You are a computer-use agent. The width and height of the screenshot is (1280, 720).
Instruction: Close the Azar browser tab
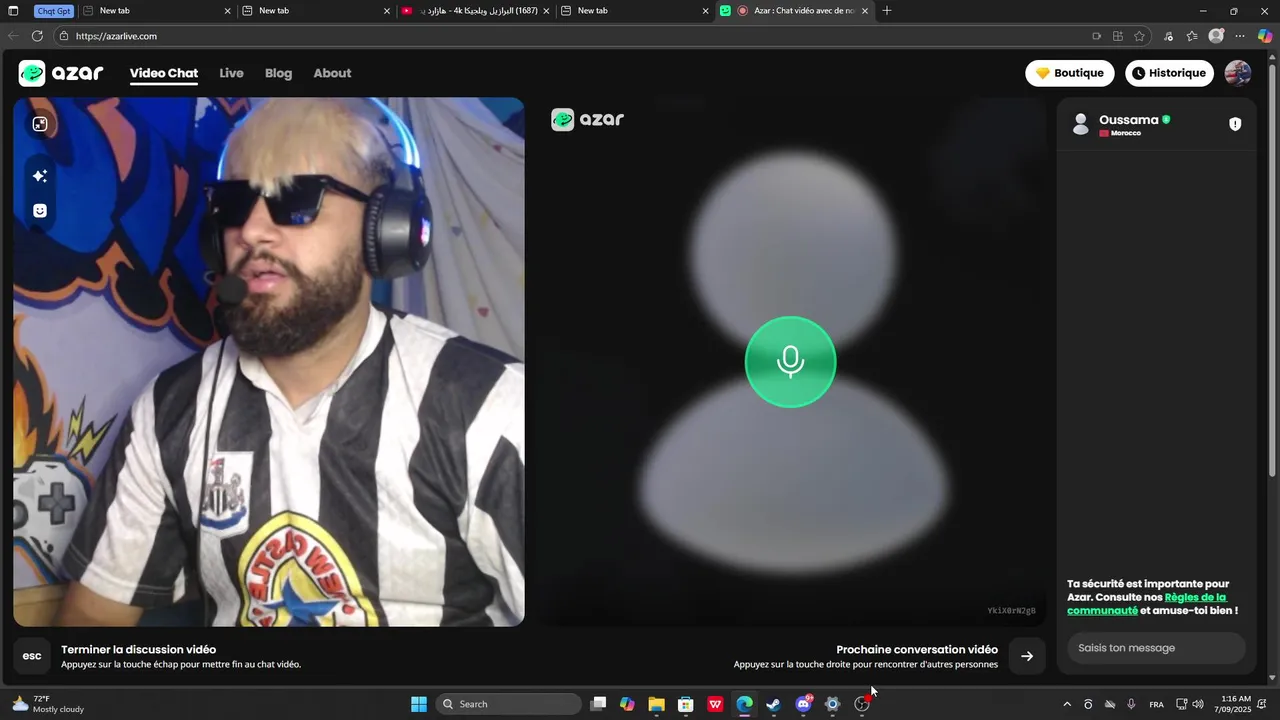(865, 11)
